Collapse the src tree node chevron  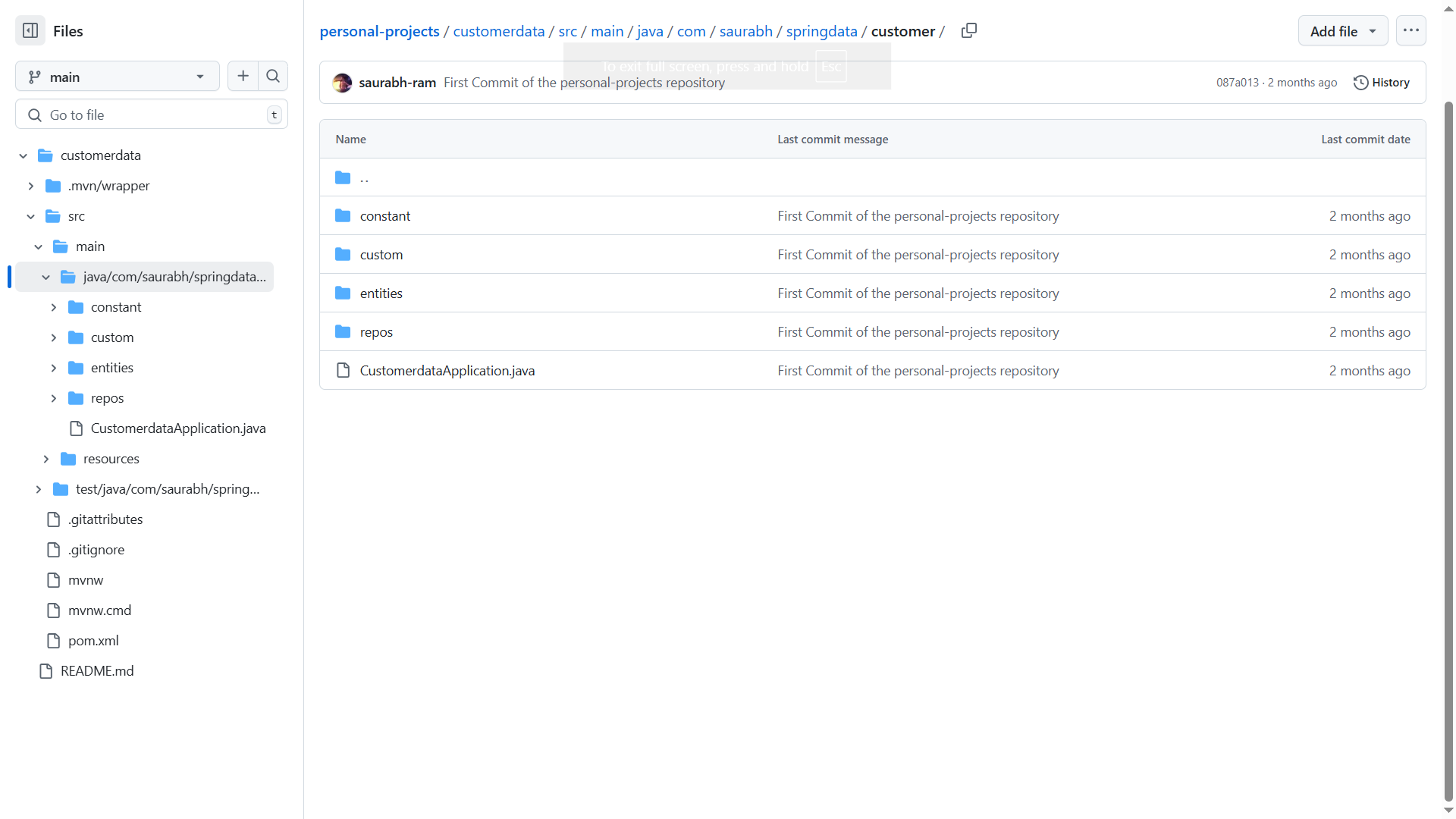(x=31, y=216)
